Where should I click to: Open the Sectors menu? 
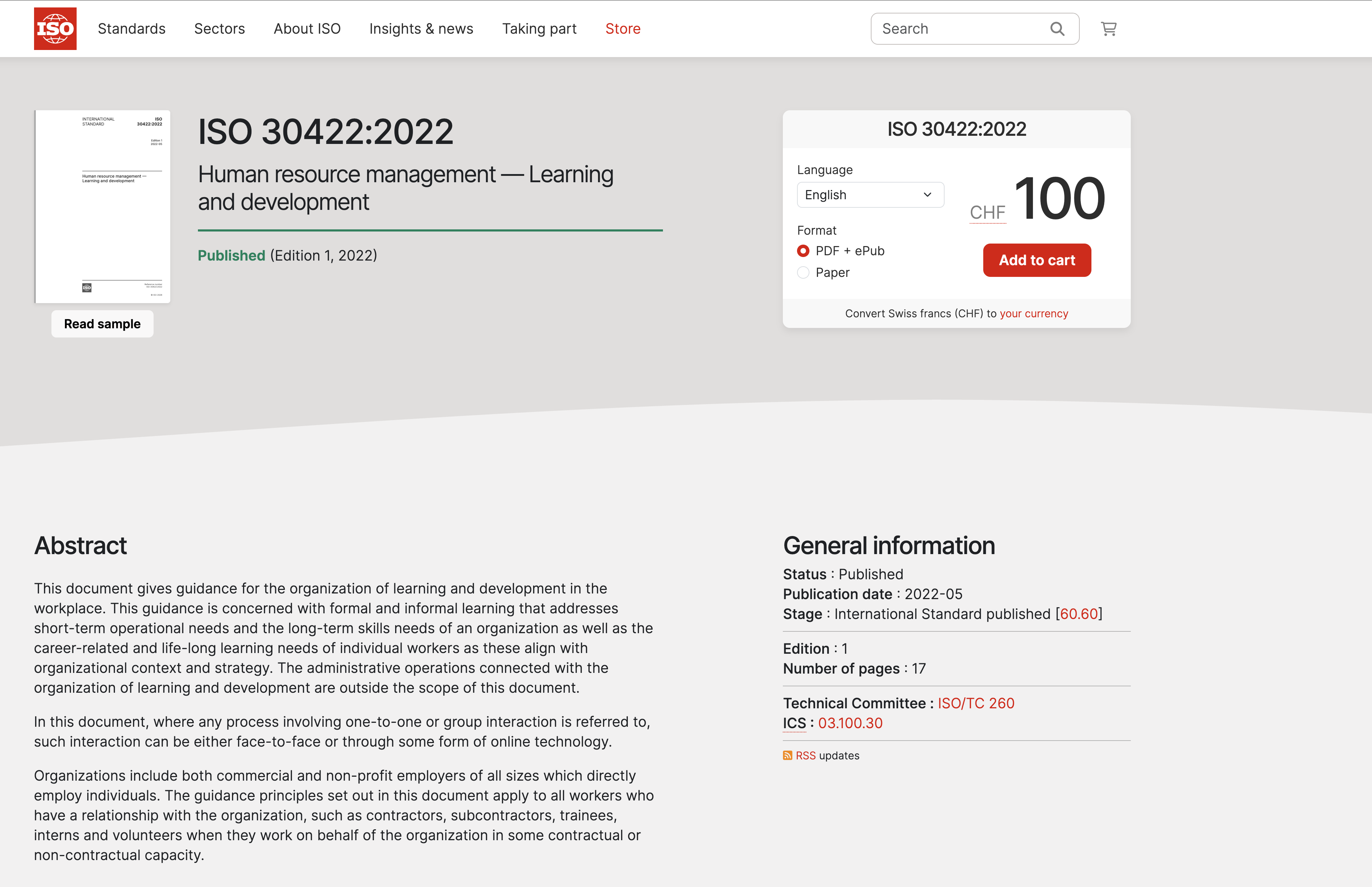pyautogui.click(x=220, y=29)
